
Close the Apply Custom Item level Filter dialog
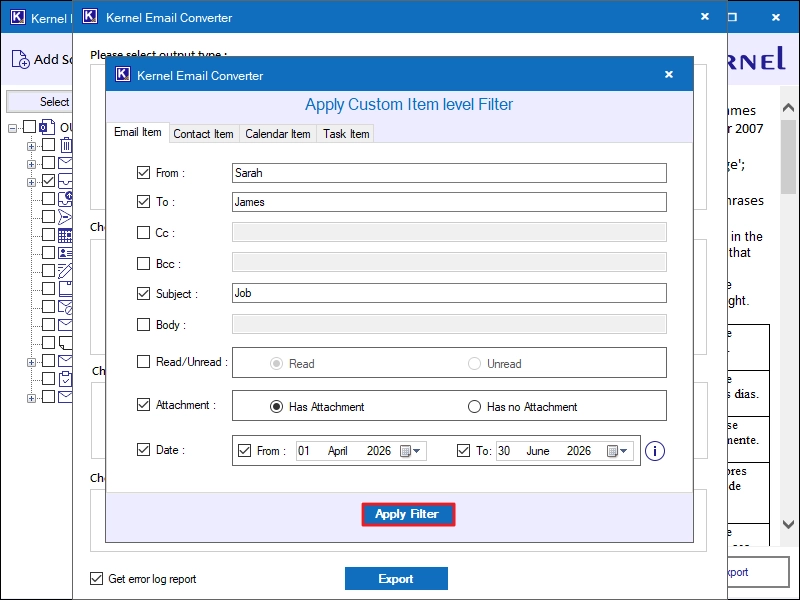click(669, 74)
